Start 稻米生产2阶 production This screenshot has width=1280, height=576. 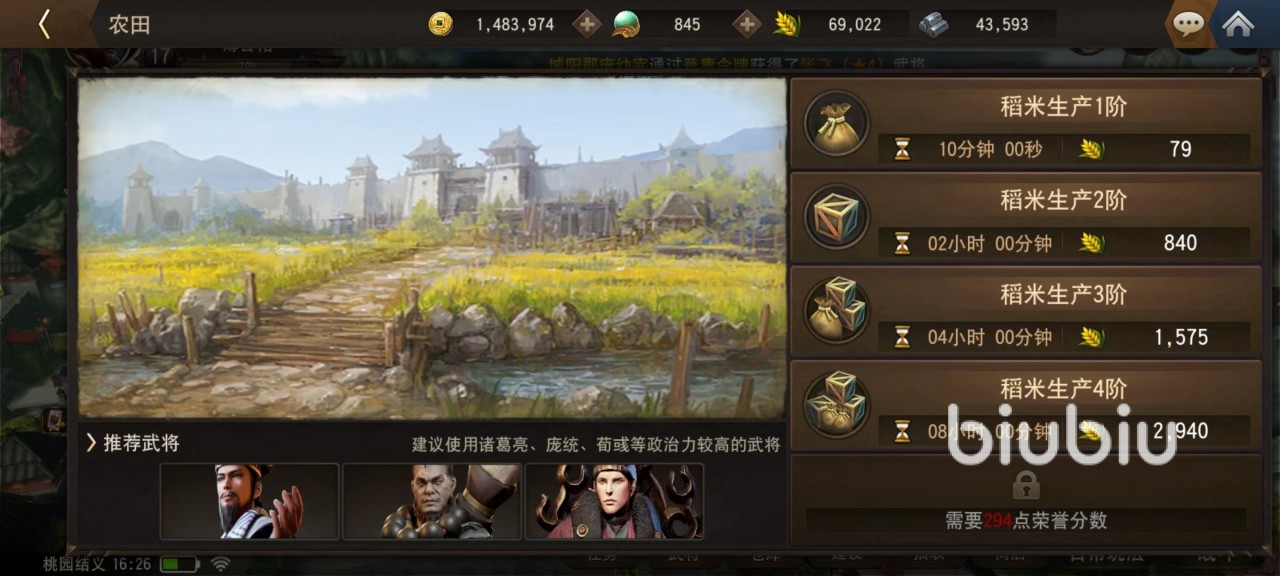click(x=1025, y=217)
